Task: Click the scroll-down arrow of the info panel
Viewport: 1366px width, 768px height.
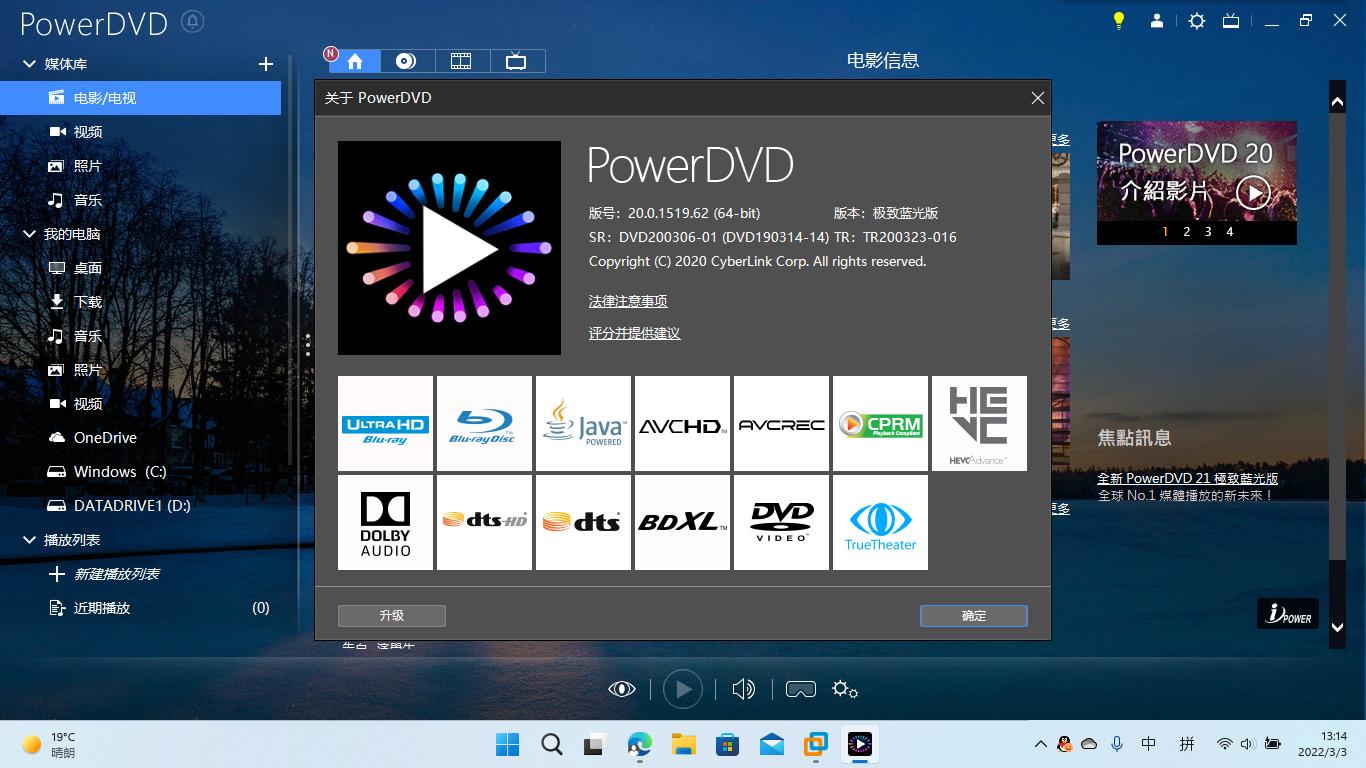Action: [1337, 627]
